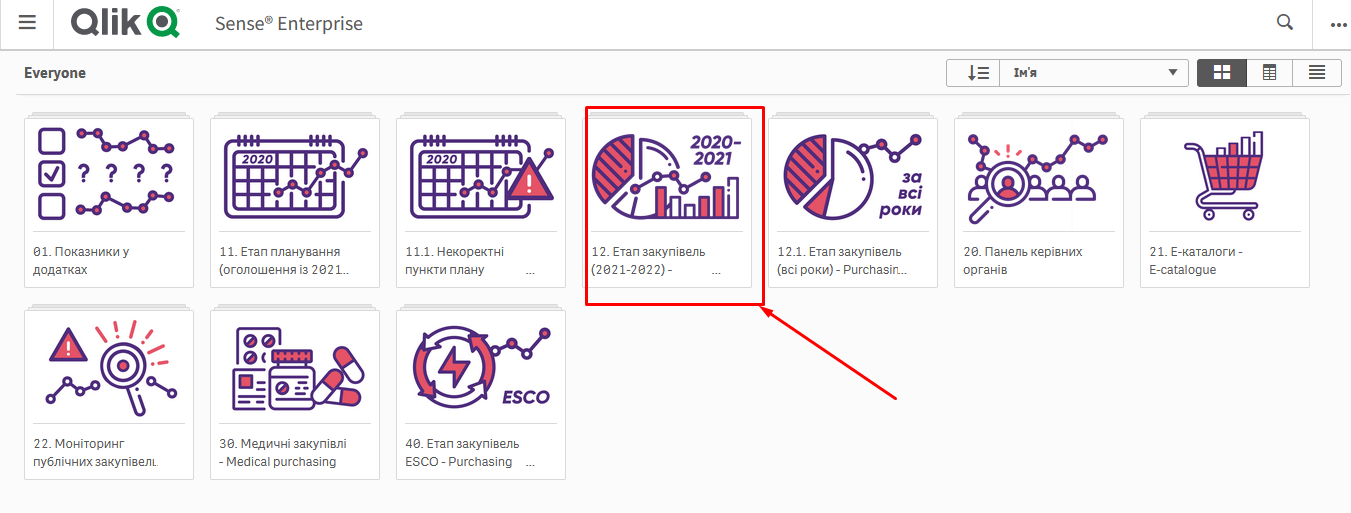The height and width of the screenshot is (513, 1351).
Task: Switch to table view
Action: pos(1269,72)
